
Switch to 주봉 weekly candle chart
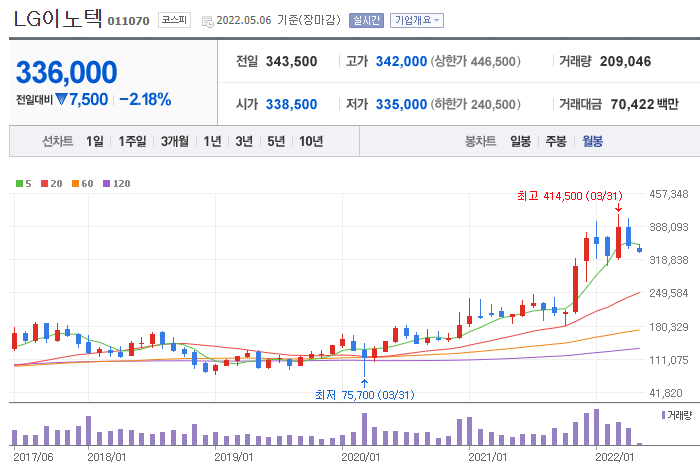tap(556, 142)
